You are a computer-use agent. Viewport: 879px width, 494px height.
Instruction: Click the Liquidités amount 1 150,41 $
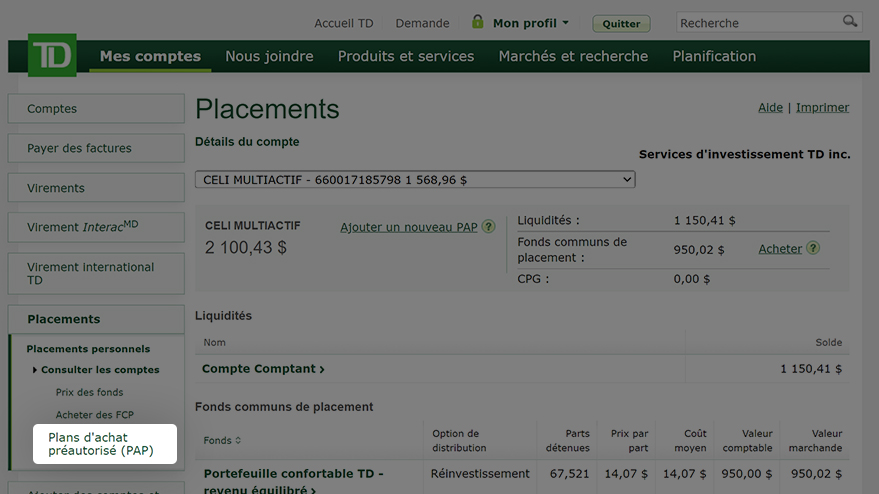click(x=704, y=220)
